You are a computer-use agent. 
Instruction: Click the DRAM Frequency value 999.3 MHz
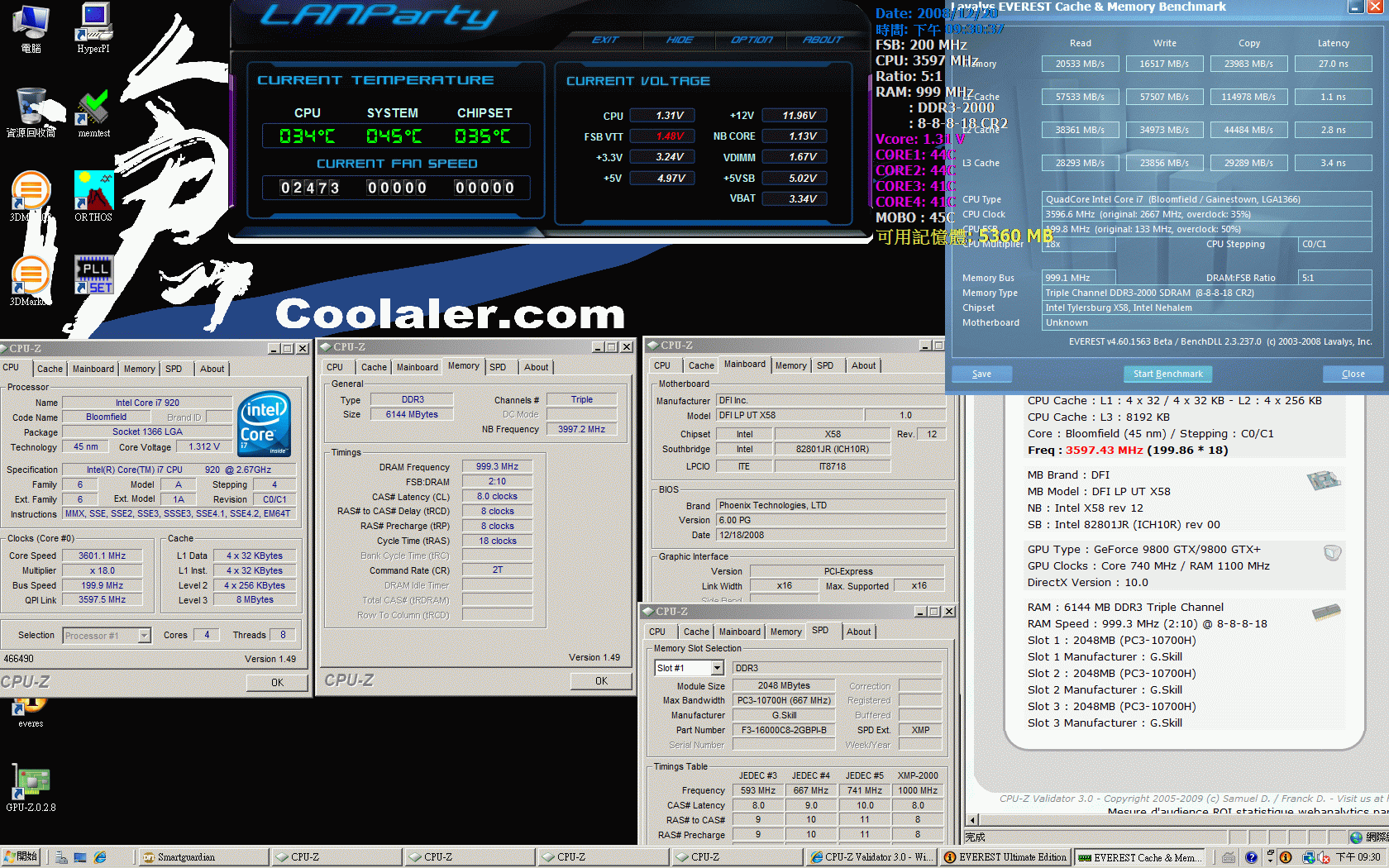pyautogui.click(x=497, y=467)
